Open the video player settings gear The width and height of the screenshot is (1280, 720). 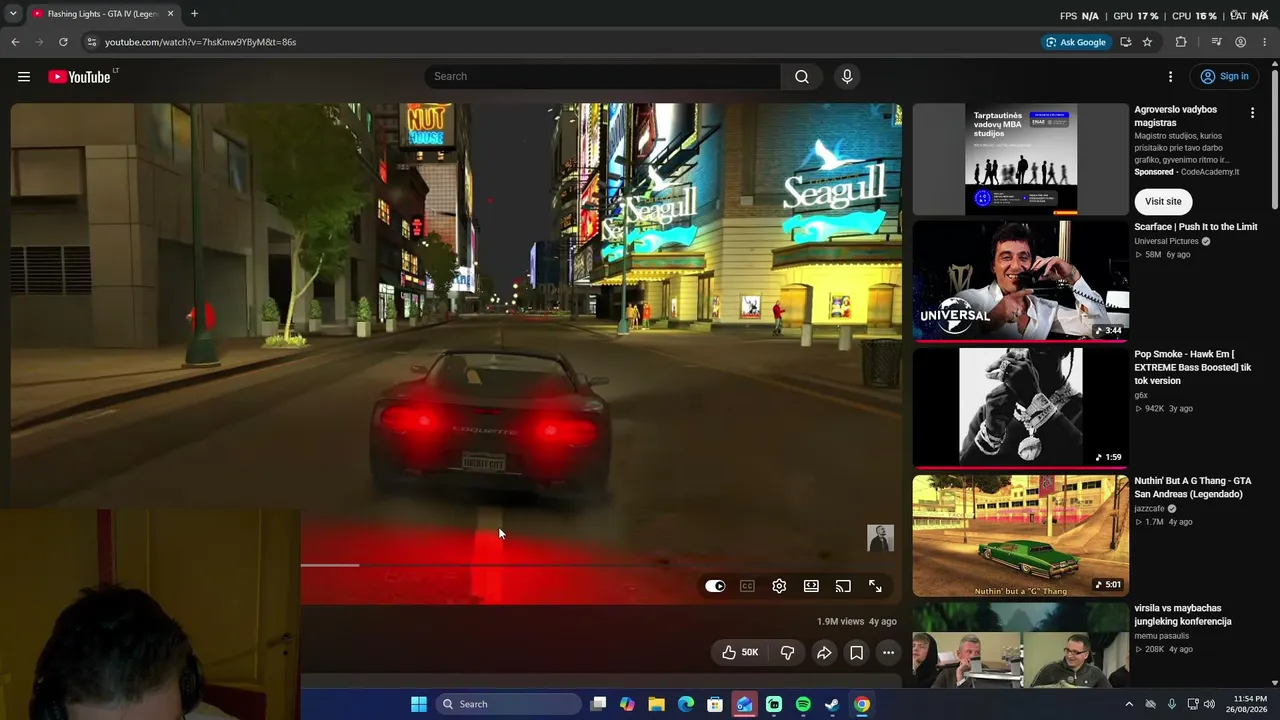(x=779, y=587)
